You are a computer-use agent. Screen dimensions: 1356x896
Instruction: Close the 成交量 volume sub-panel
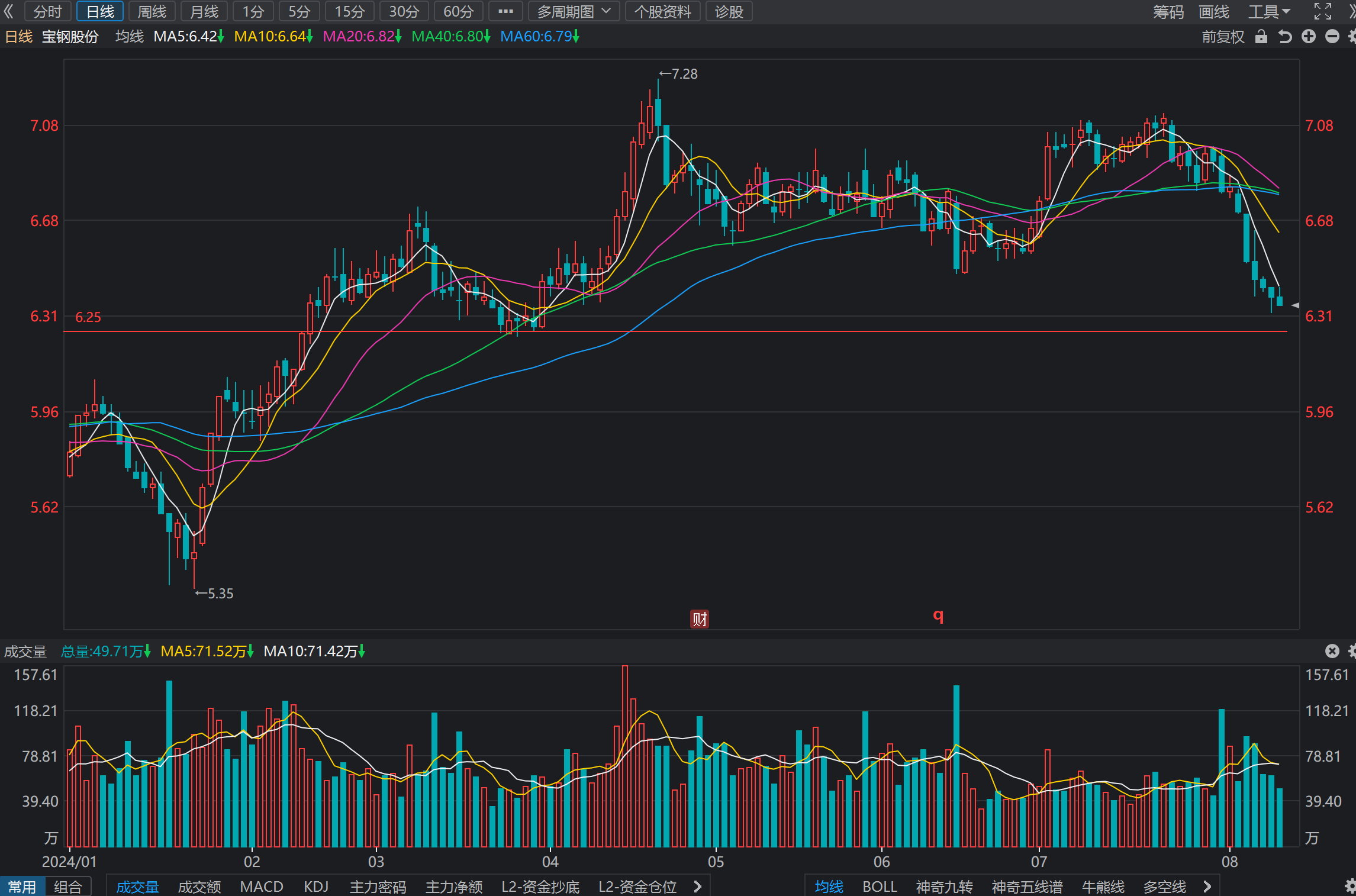(x=1332, y=651)
